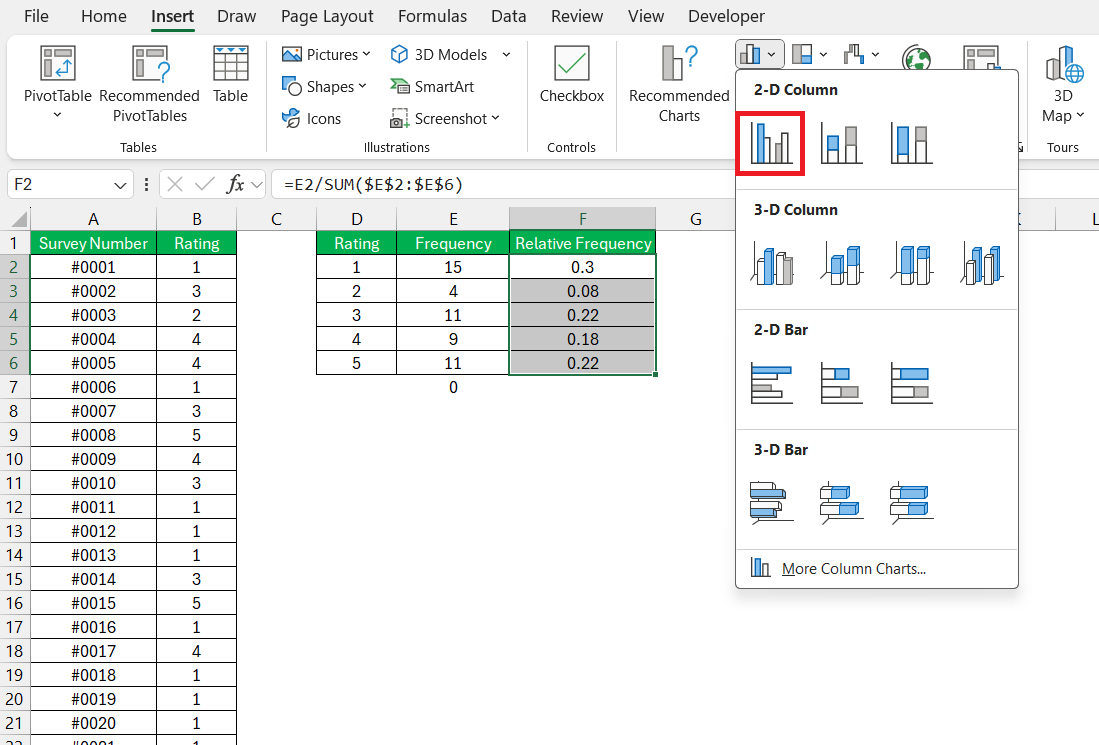Choose 2-D Stacked Column chart

click(841, 143)
